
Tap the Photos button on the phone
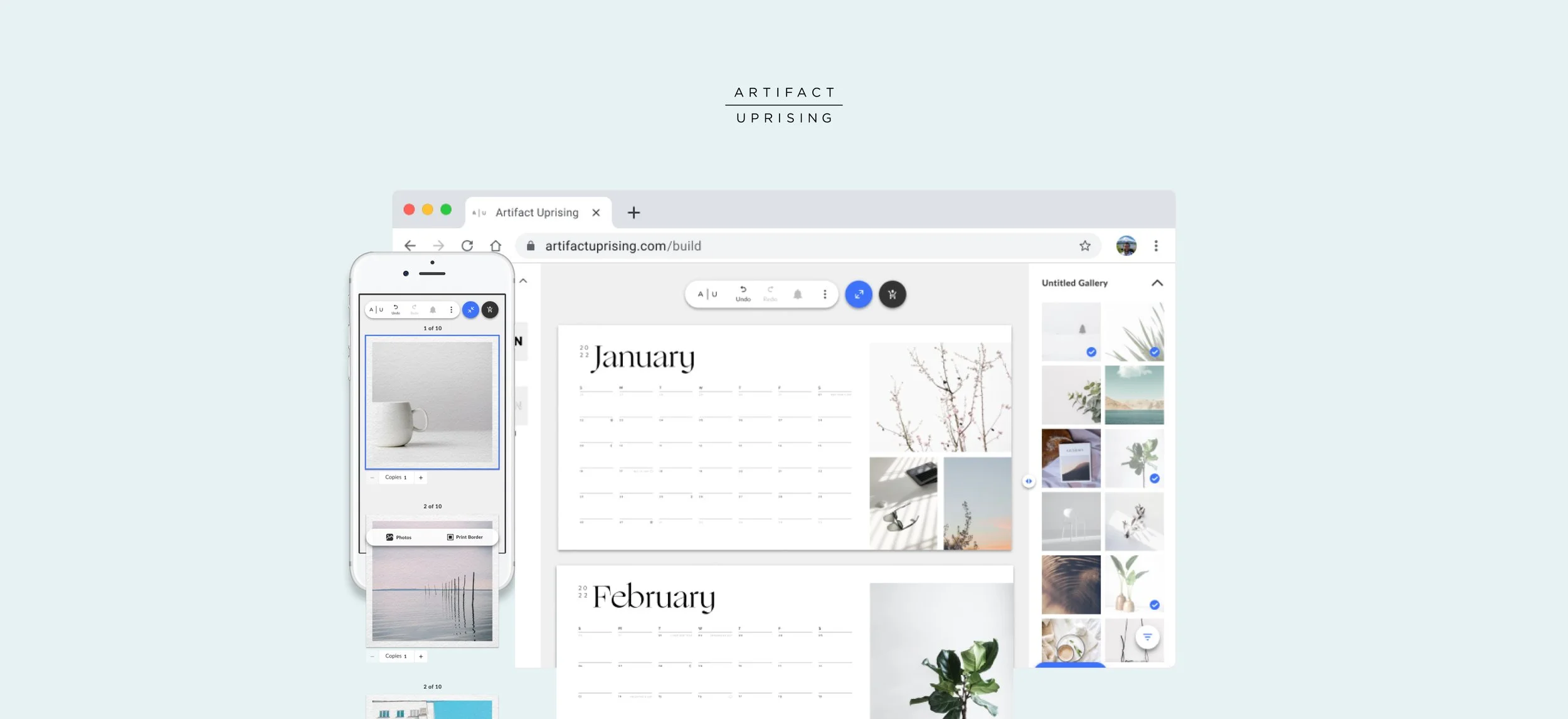(x=399, y=537)
